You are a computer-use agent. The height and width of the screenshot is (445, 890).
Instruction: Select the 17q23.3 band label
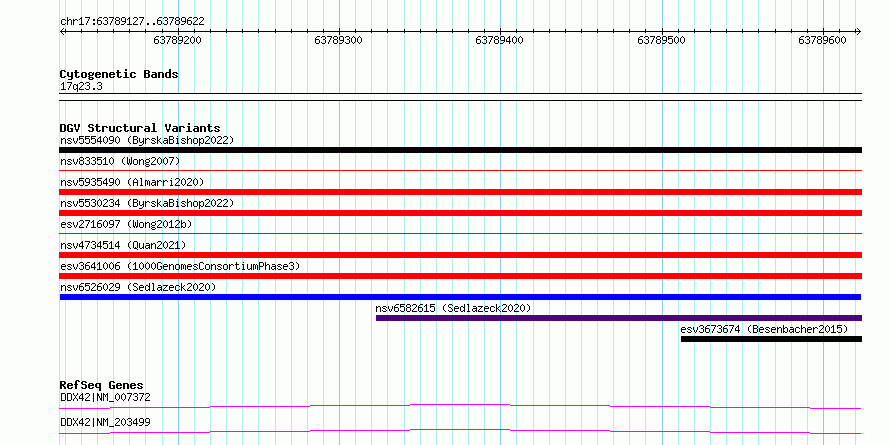(81, 87)
